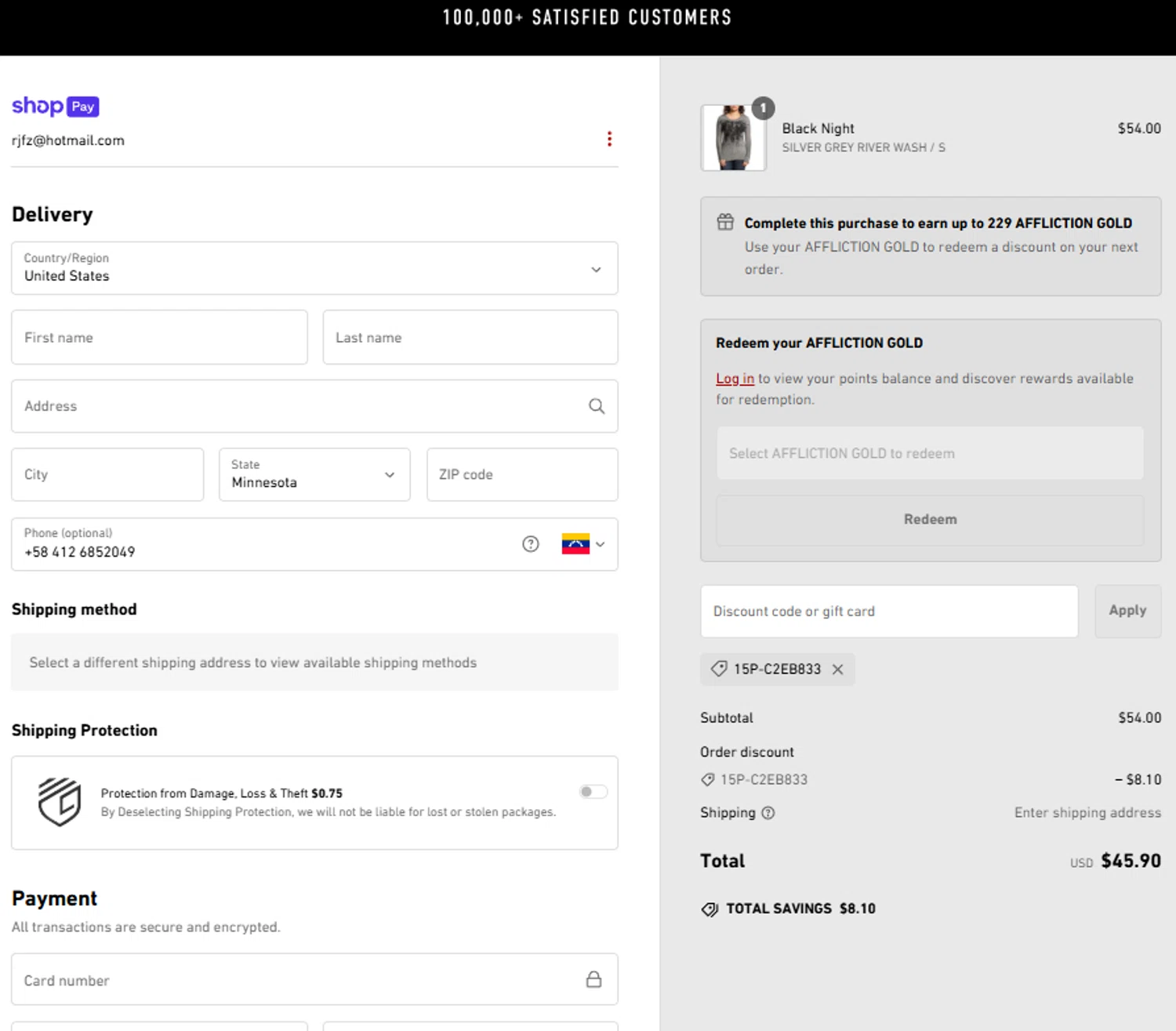Click the "Enter shipping address" text
1176x1031 pixels.
pyautogui.click(x=1087, y=813)
